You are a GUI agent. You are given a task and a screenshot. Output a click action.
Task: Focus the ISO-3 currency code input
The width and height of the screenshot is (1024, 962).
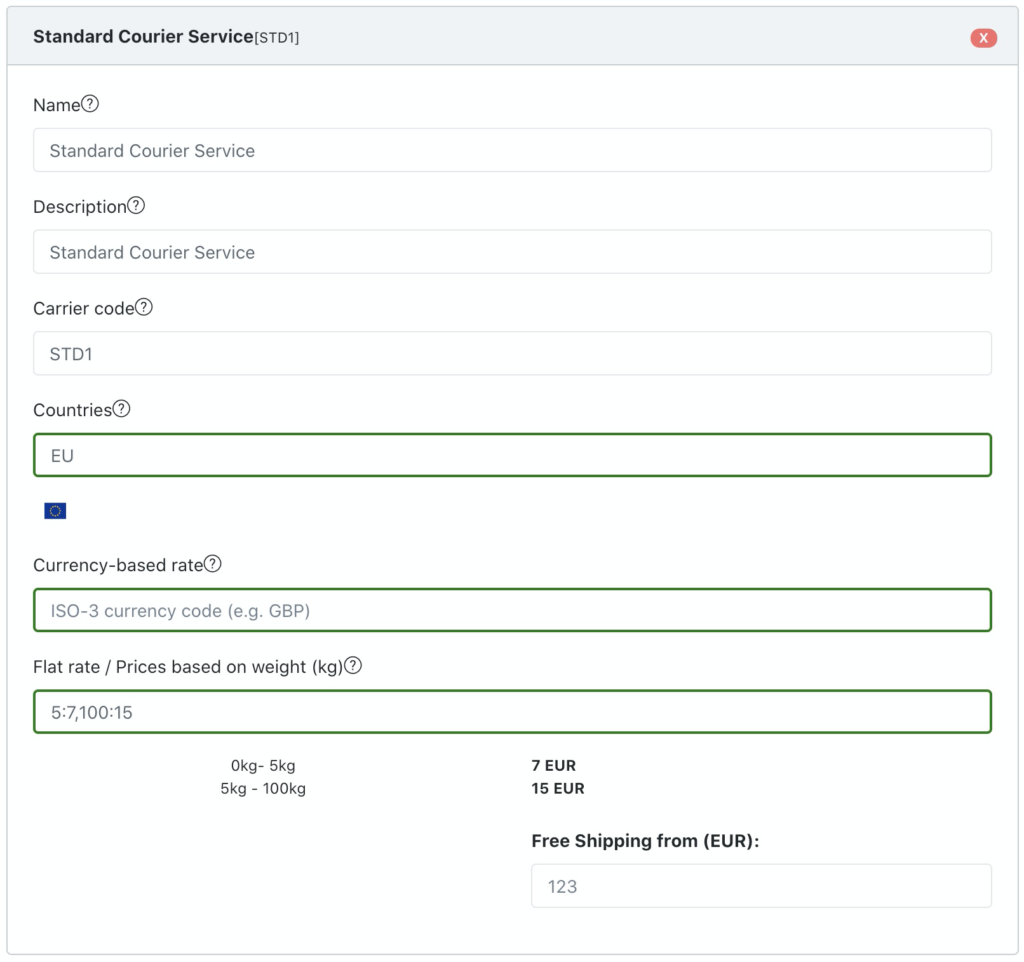[x=512, y=610]
